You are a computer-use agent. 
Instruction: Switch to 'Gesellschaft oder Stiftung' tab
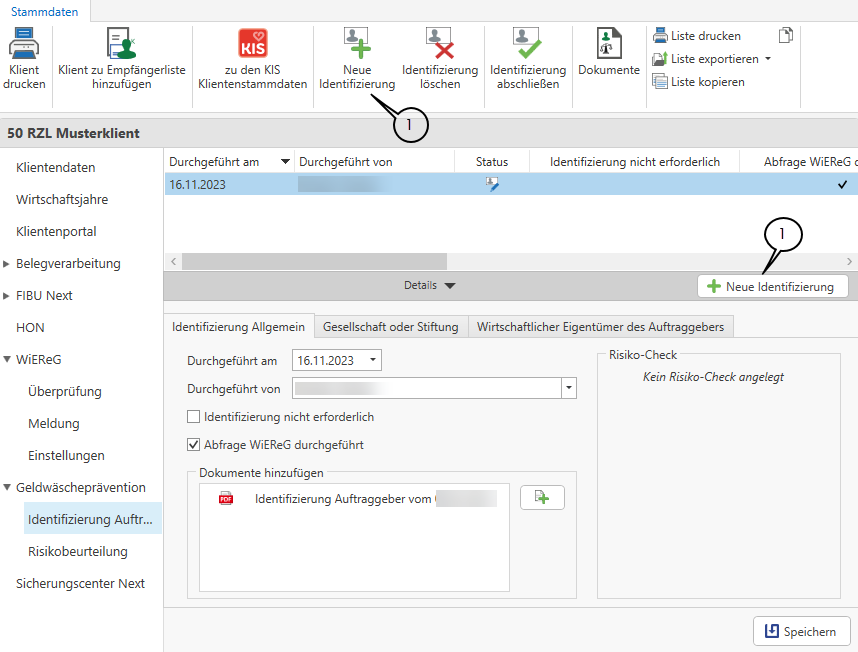pyautogui.click(x=390, y=327)
